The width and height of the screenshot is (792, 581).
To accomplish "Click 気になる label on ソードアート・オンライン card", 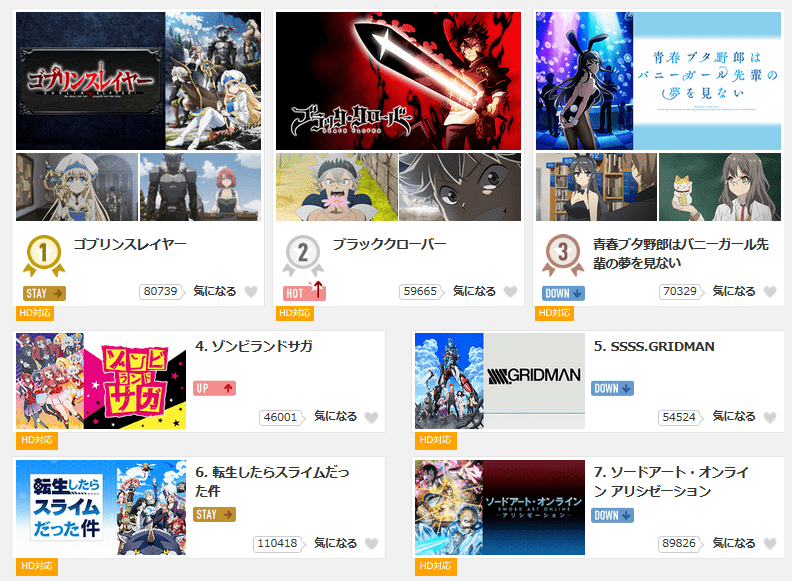I will click(x=734, y=544).
